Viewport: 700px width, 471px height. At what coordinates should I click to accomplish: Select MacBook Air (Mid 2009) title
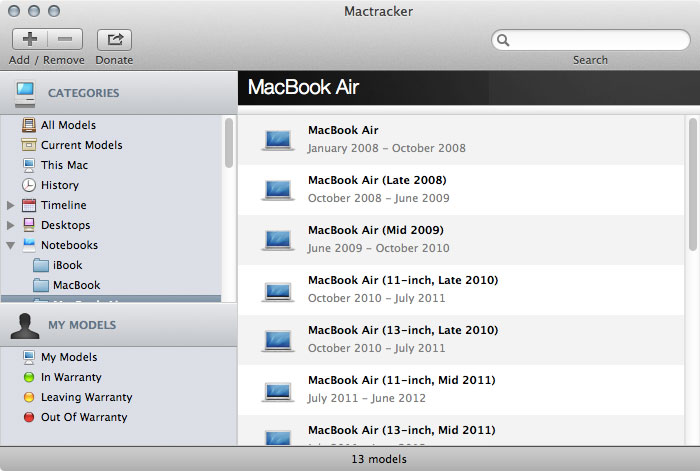tap(376, 230)
